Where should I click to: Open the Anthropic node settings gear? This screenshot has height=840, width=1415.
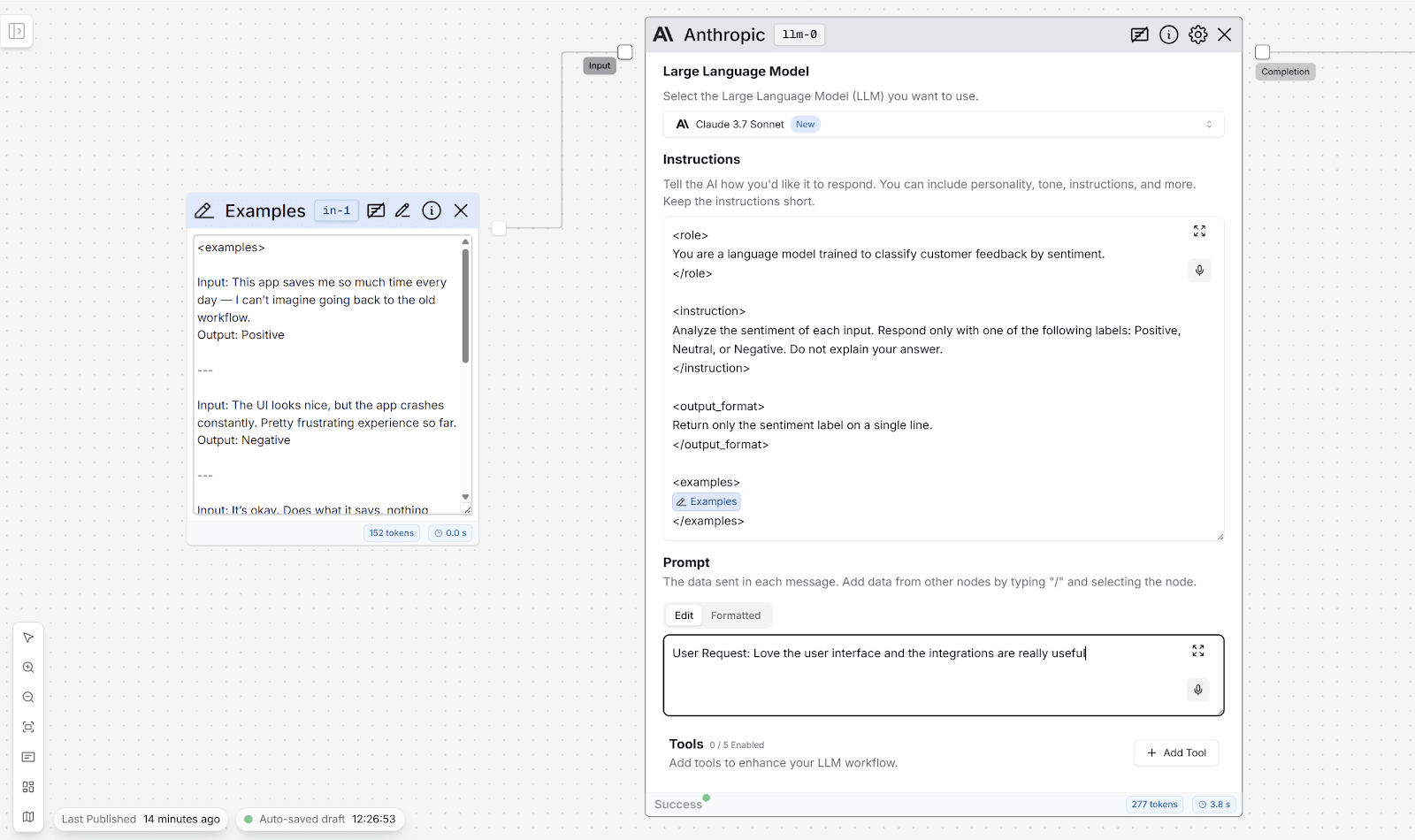point(1198,34)
